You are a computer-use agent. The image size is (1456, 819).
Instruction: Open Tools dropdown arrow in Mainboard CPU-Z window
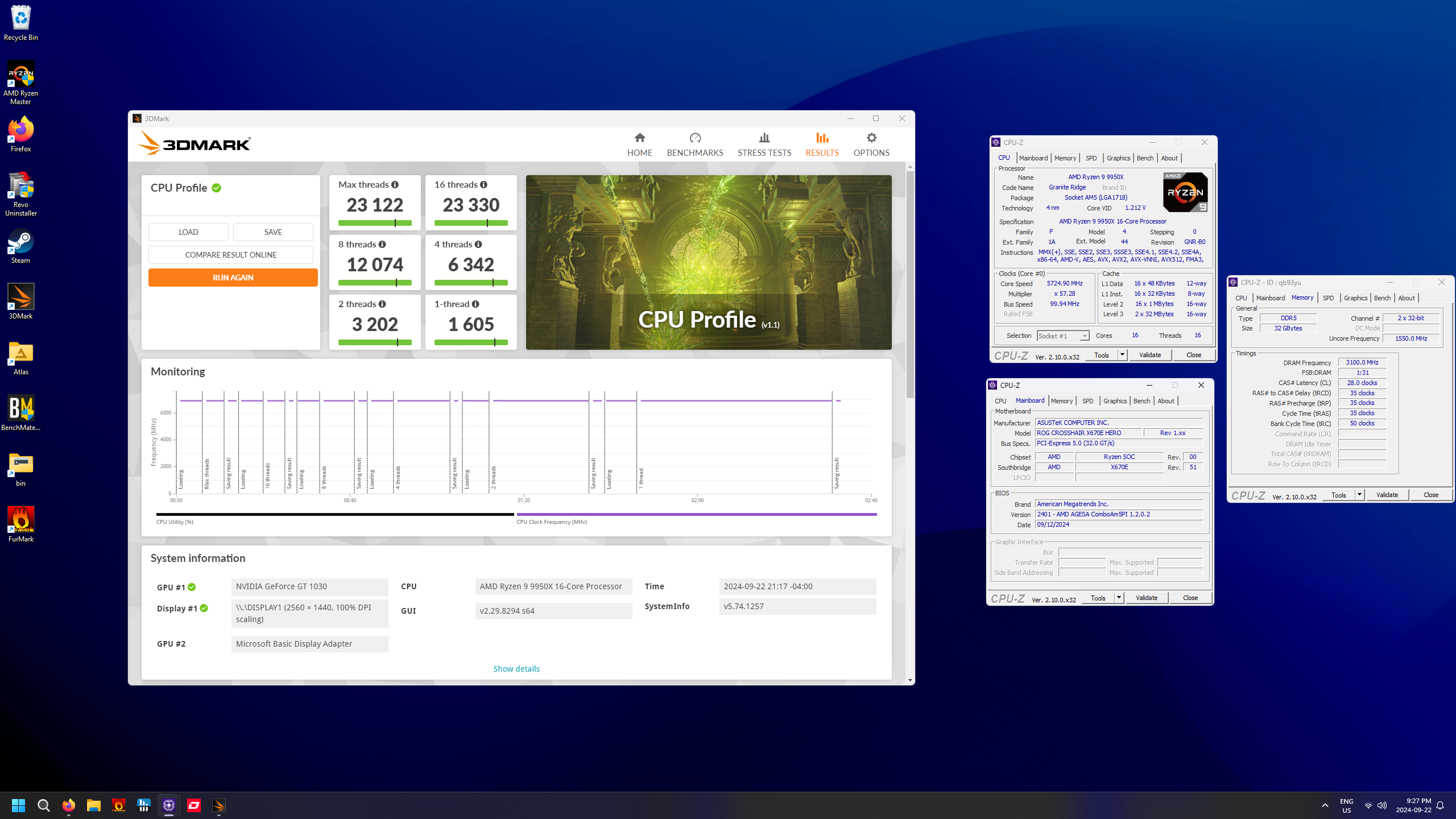pyautogui.click(x=1119, y=598)
